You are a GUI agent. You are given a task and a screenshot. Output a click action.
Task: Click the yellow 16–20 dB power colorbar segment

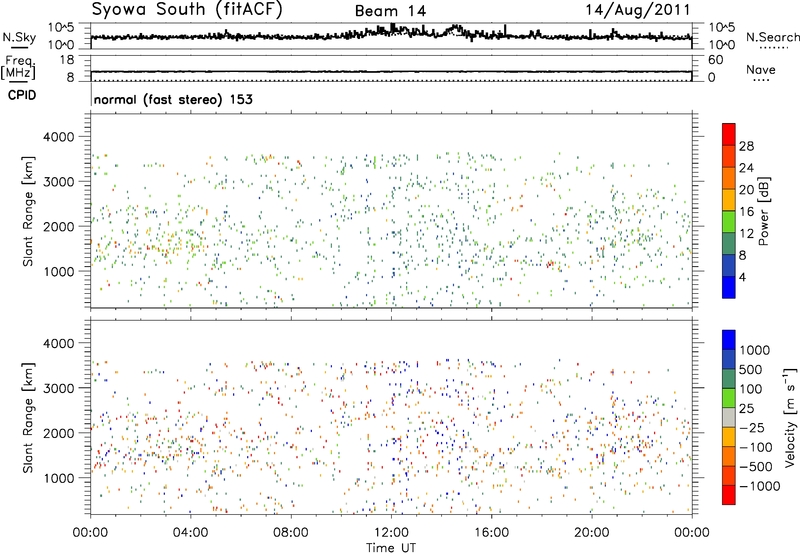729,200
